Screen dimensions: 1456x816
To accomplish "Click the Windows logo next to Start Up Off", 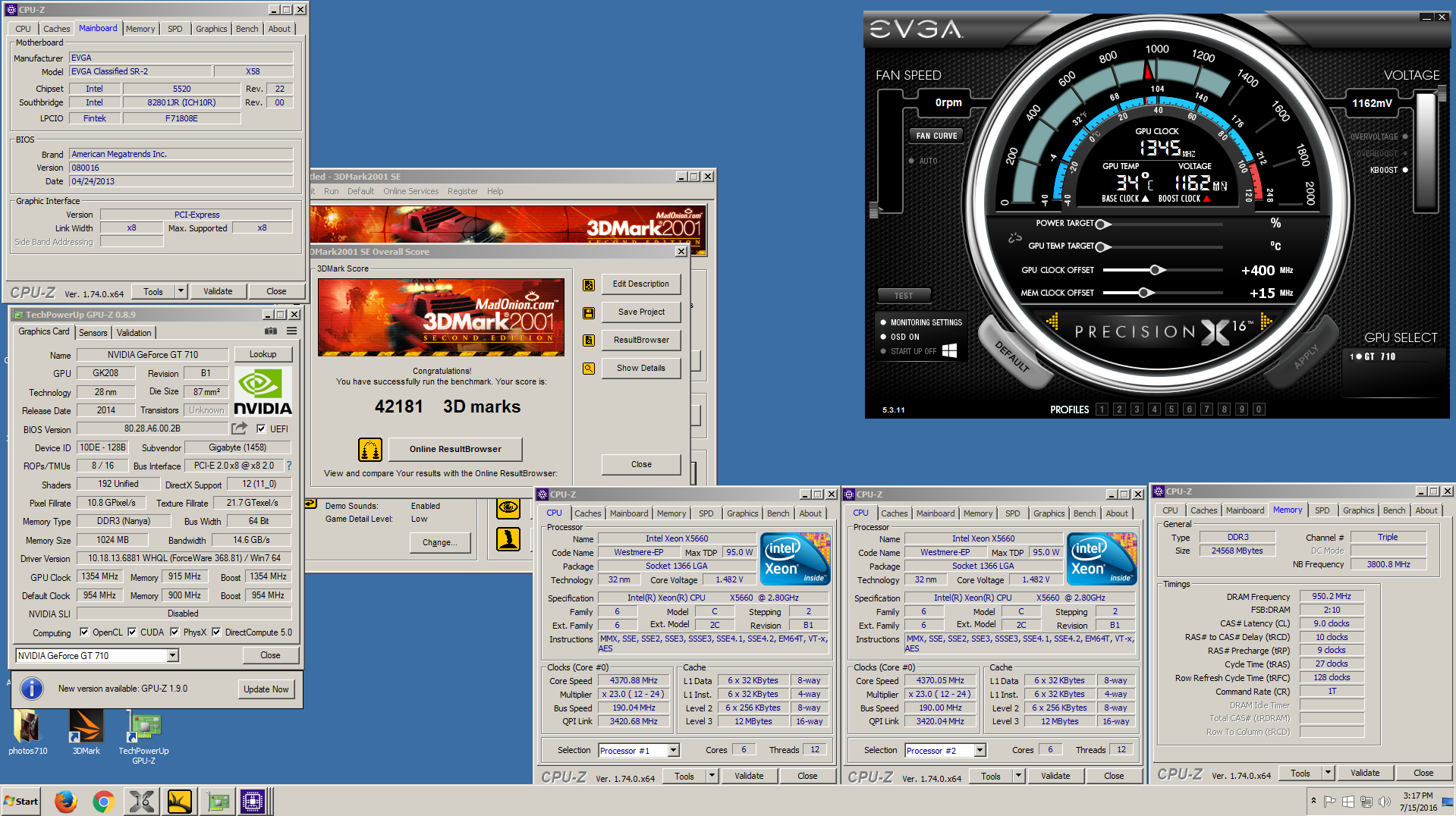I will click(949, 351).
